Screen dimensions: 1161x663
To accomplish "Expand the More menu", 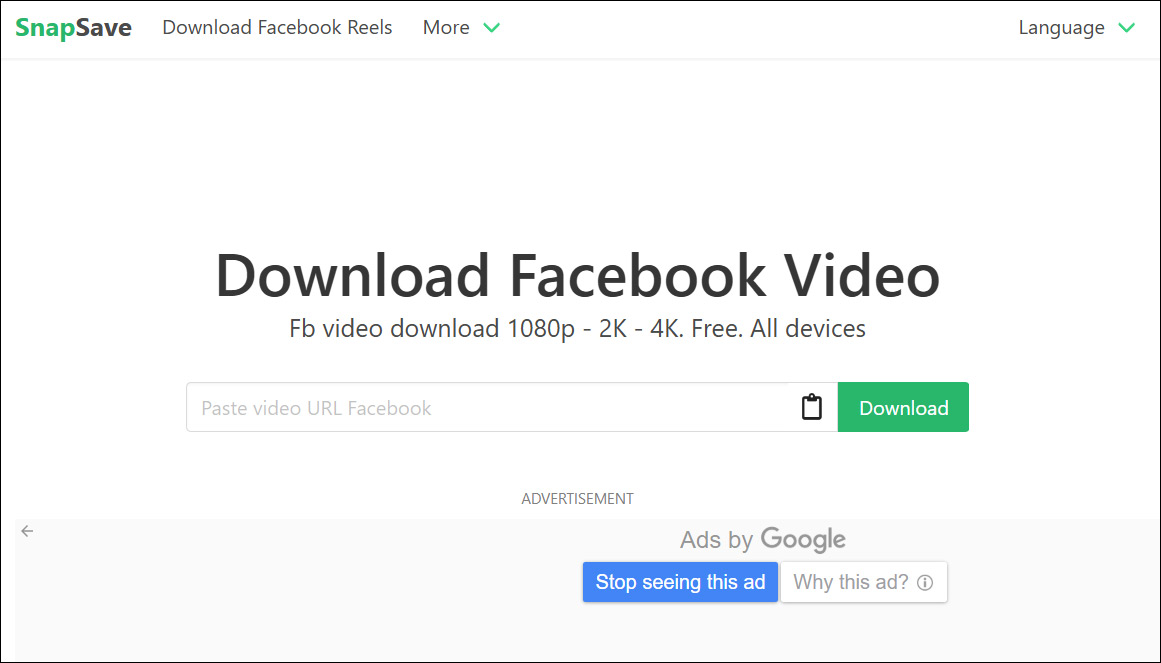I will pos(461,27).
